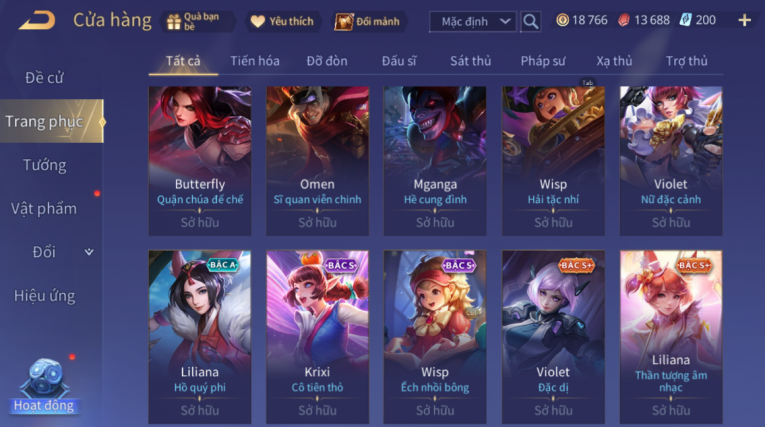Open the Mặc định sort dropdown
This screenshot has width=765, height=427.
pyautogui.click(x=472, y=21)
